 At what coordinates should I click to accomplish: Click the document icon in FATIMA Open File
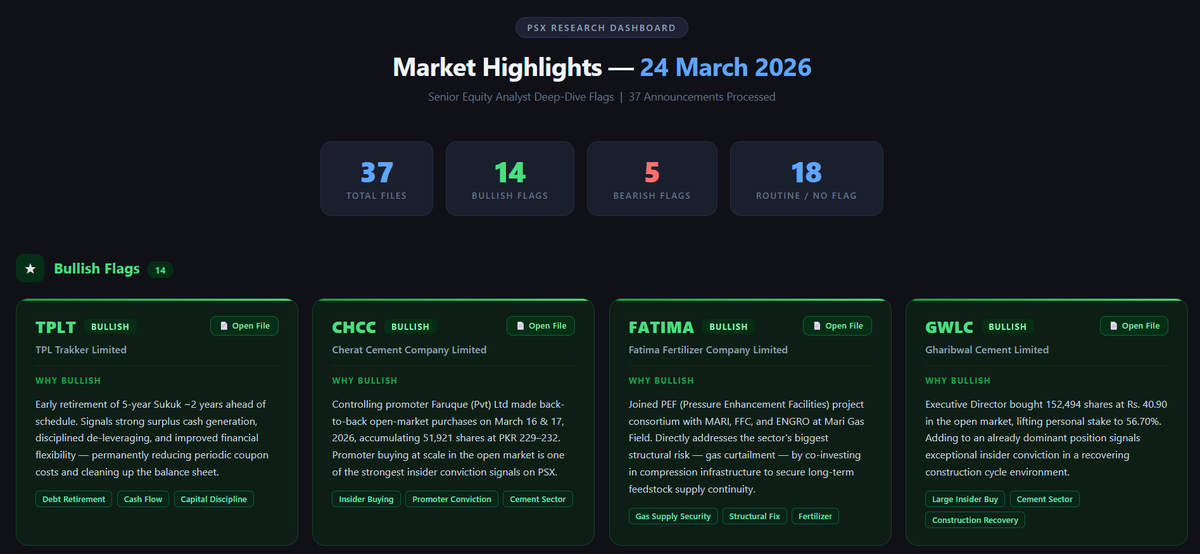(x=815, y=326)
